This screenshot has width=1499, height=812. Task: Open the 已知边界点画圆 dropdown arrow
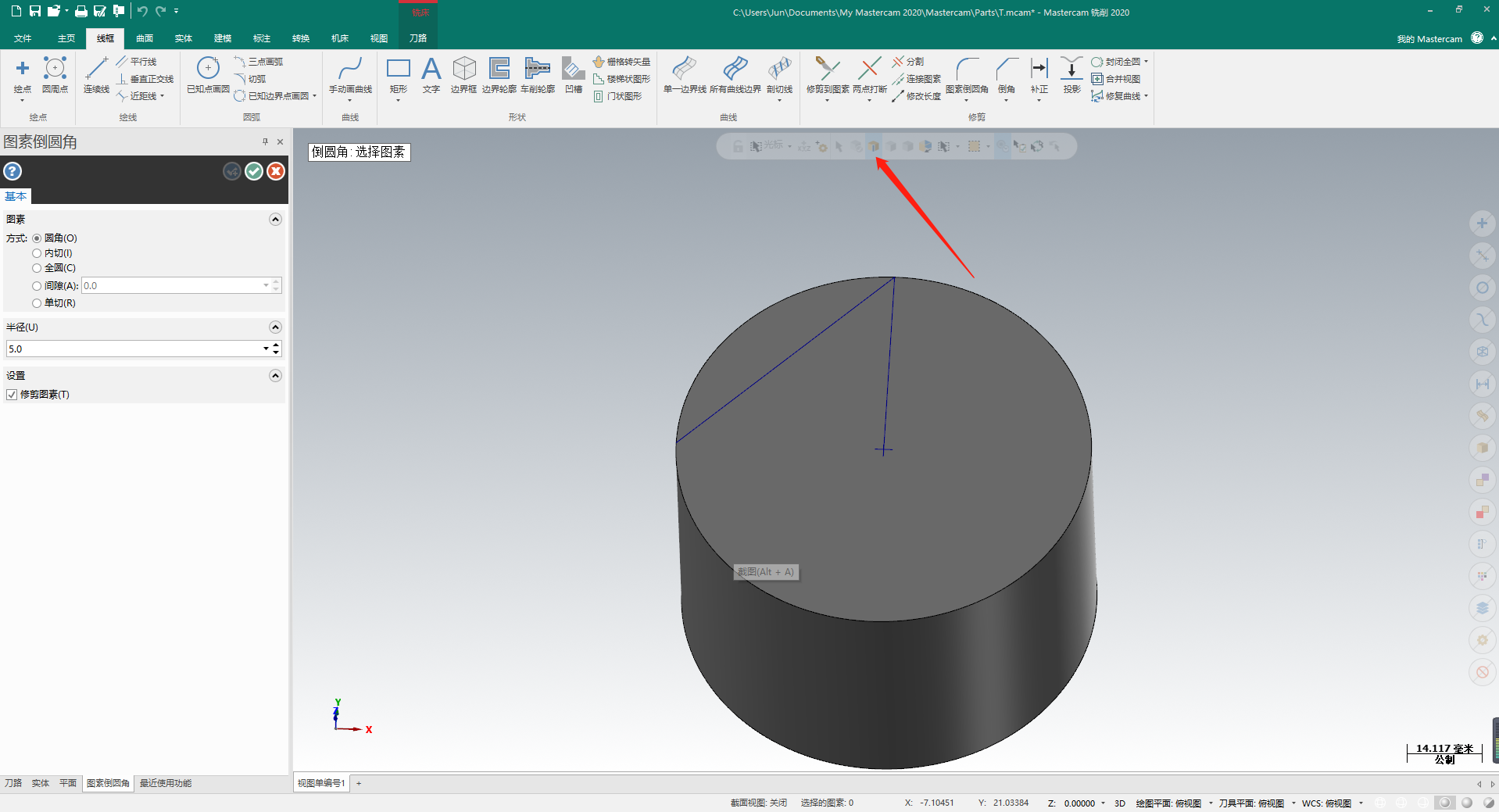(314, 96)
